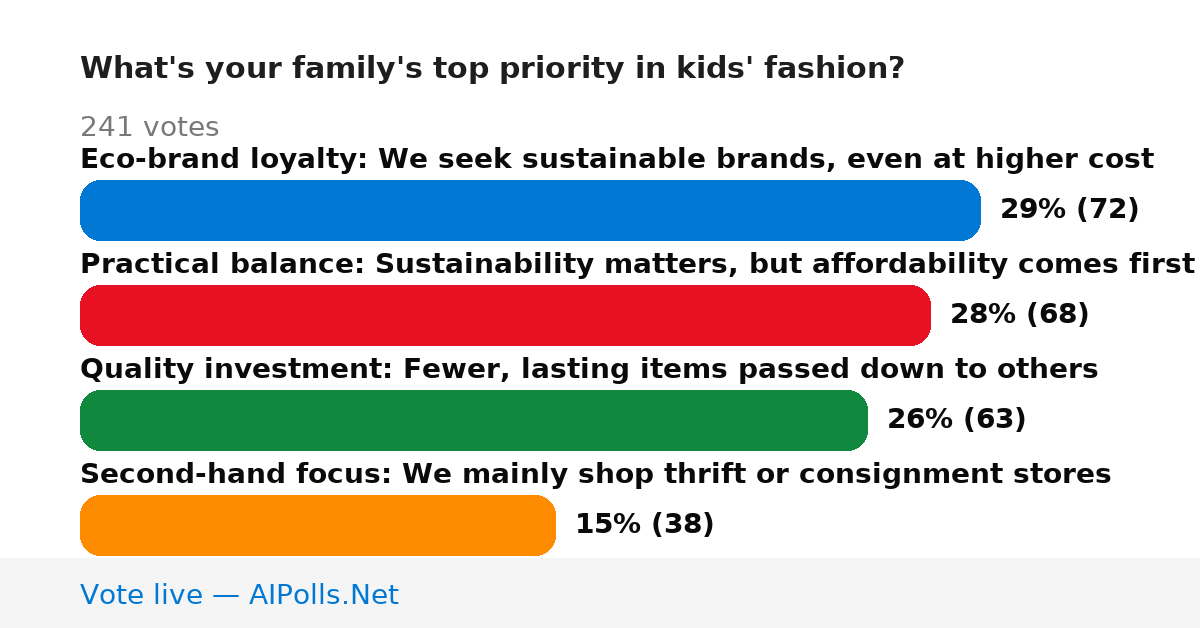This screenshot has width=1200, height=628.
Task: Select the Second-hand focus option label
Action: [x=596, y=474]
